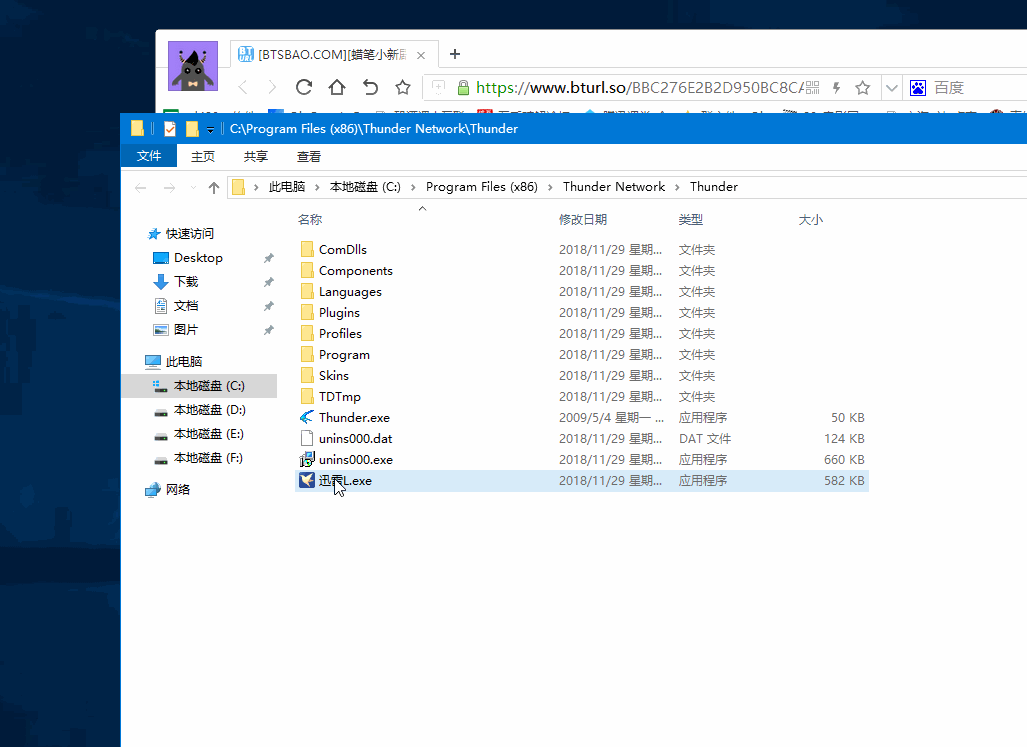This screenshot has width=1027, height=747.
Task: Unpin Desktop from Quick access
Action: click(268, 257)
